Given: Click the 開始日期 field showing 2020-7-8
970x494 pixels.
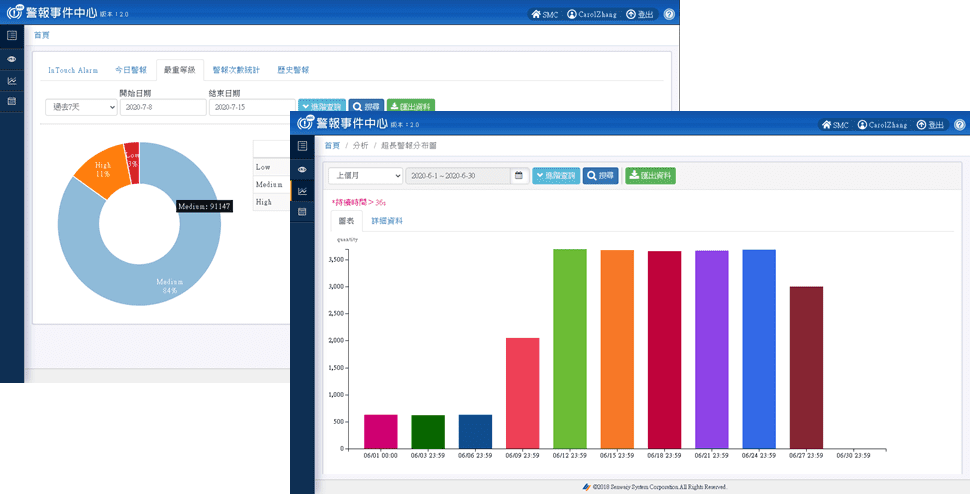Looking at the screenshot, I should [x=162, y=107].
